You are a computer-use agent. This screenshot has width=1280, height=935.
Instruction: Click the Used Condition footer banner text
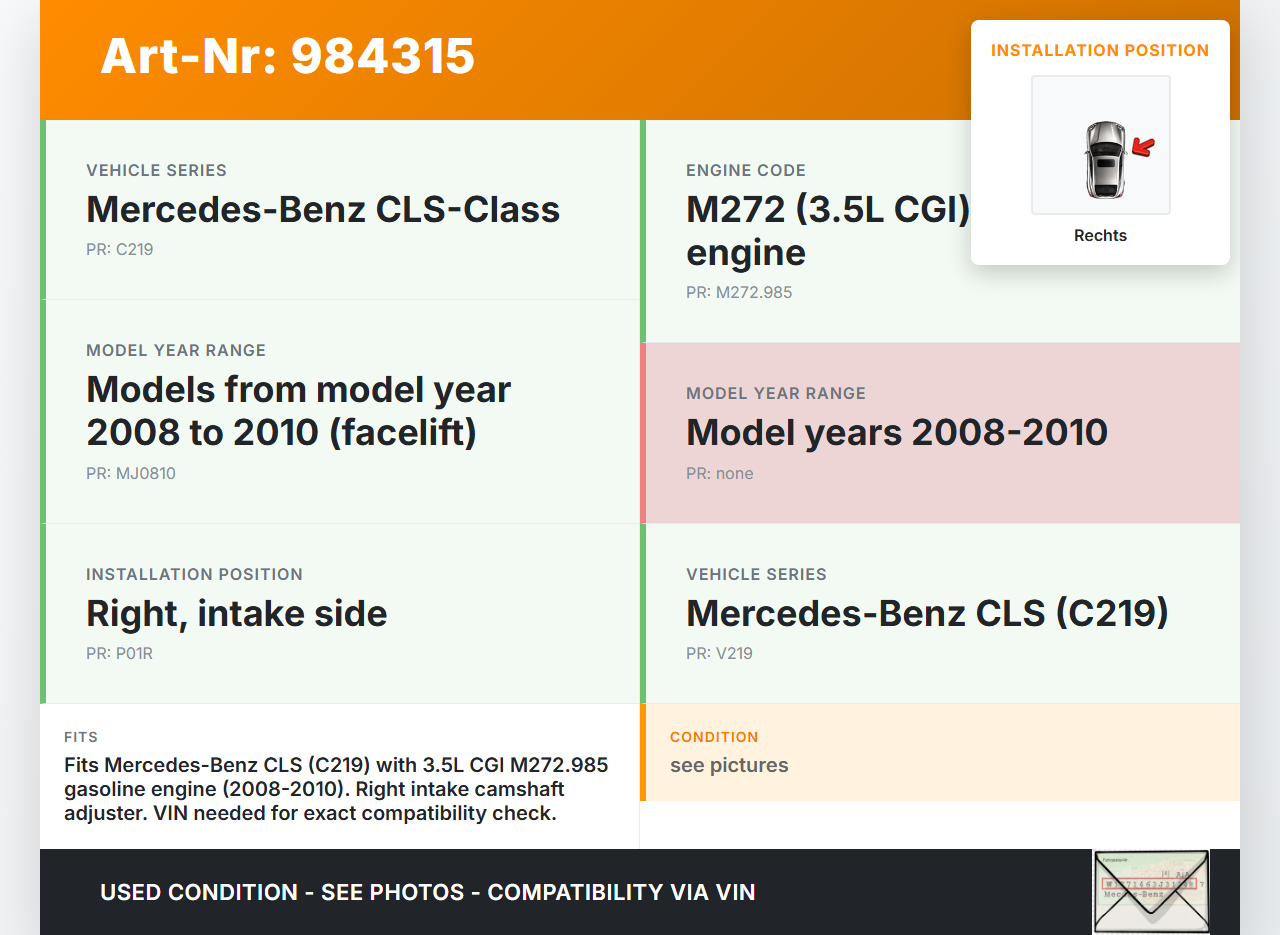pyautogui.click(x=427, y=892)
